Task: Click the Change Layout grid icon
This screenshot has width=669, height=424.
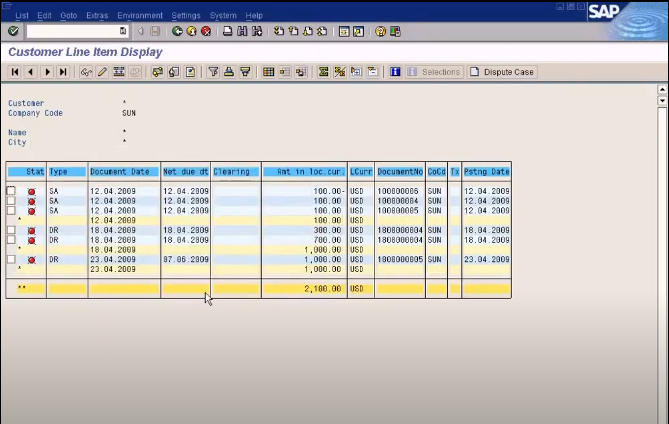Action: pos(268,72)
